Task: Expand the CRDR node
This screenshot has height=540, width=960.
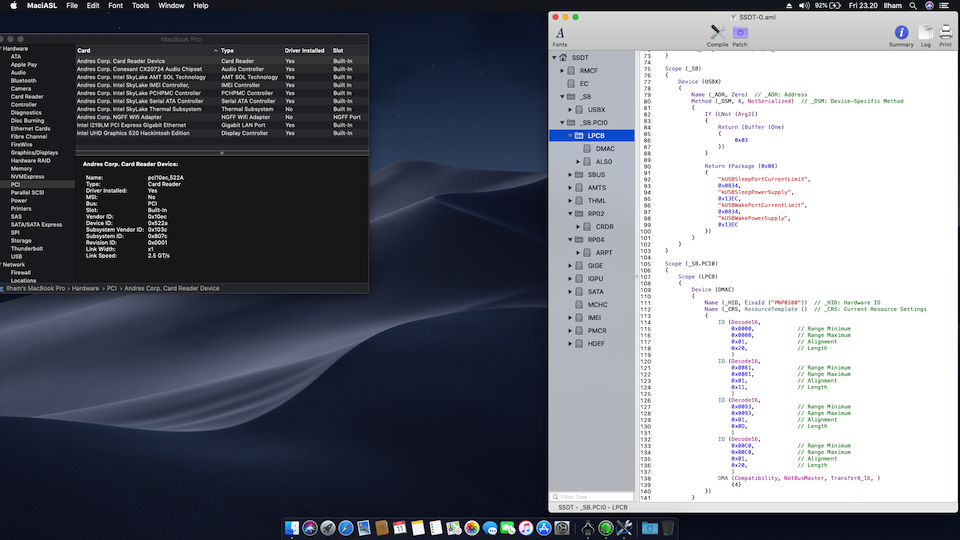Action: pos(578,227)
